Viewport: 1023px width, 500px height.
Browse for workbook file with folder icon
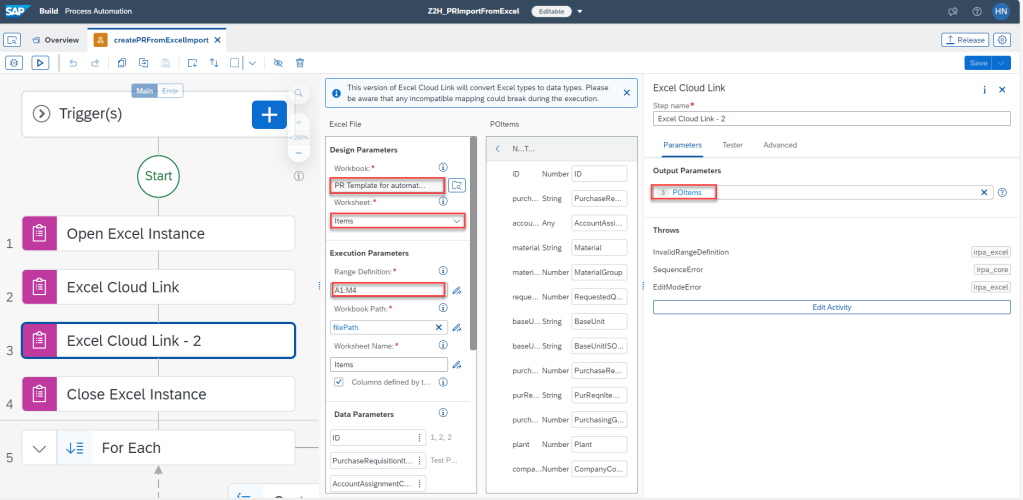tap(457, 185)
